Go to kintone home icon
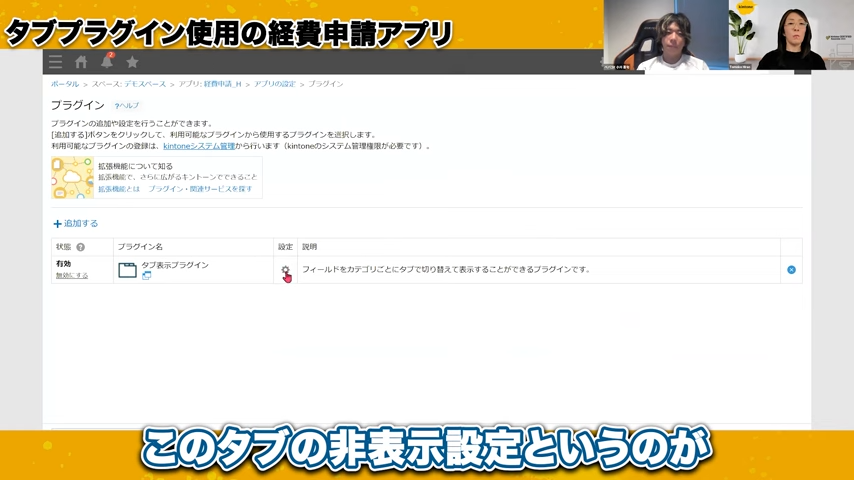 pos(81,62)
